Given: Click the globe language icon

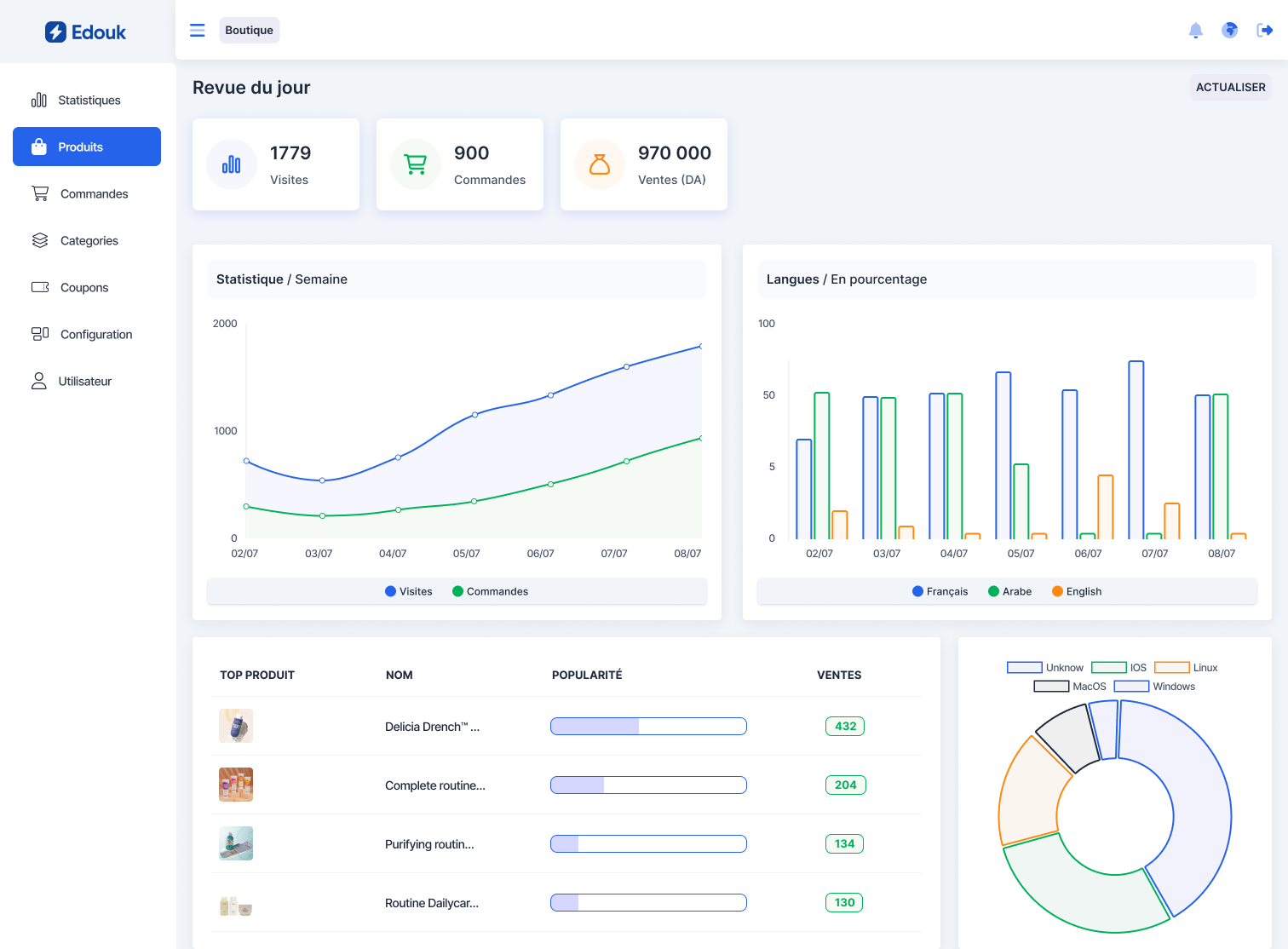Looking at the screenshot, I should click(x=1229, y=31).
